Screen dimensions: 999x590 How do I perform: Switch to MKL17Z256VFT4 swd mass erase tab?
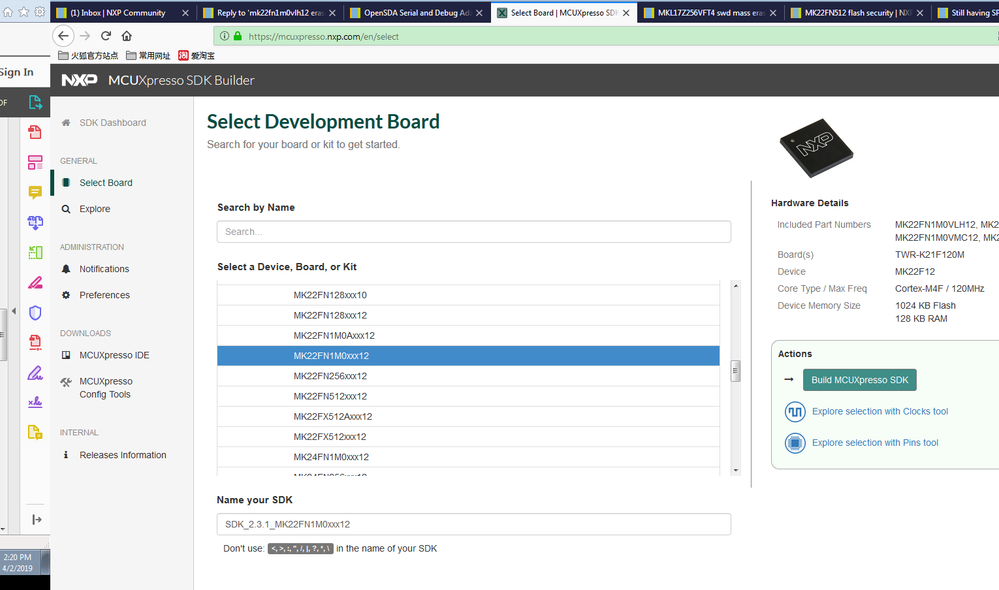tap(711, 13)
